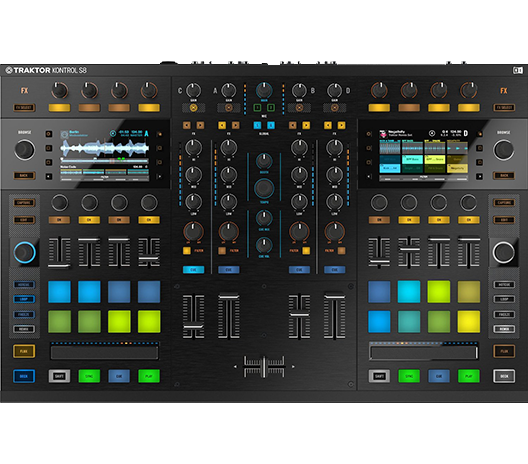
Task: Toggle headphone CUE for channel A
Action: 229,270
